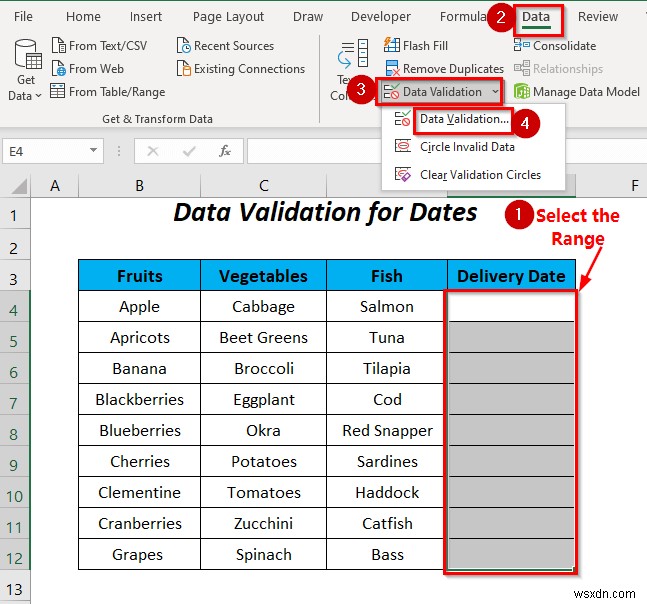Open the Developer tab
This screenshot has height=604, width=647.
[380, 17]
